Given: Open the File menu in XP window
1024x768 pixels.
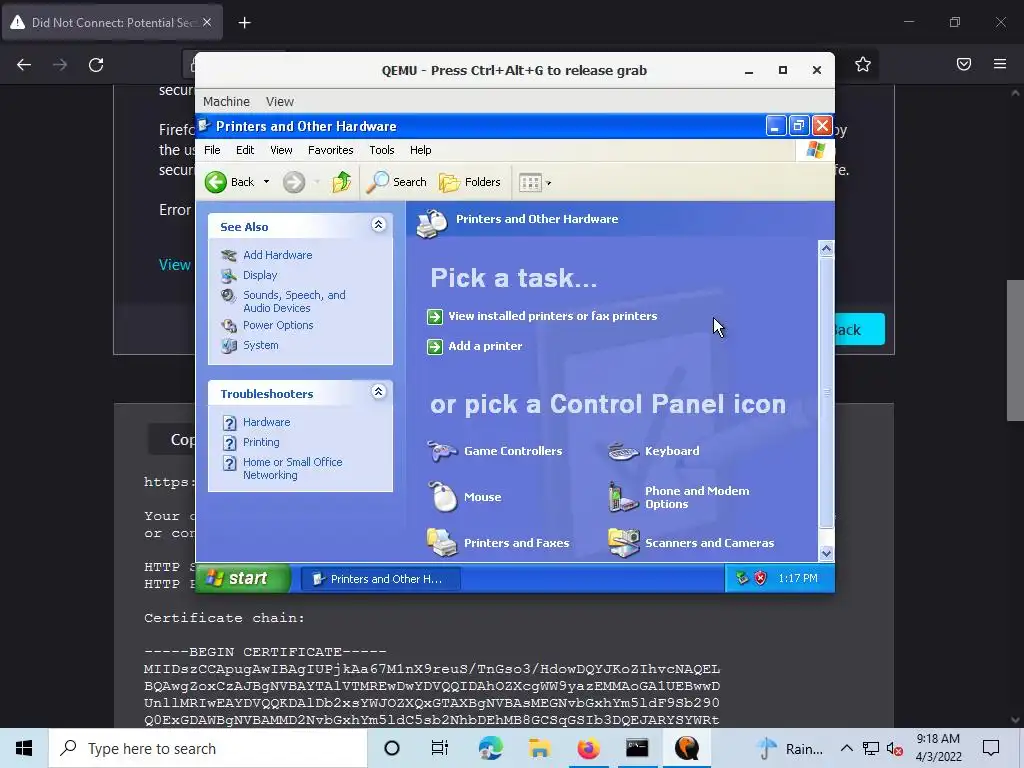Looking at the screenshot, I should coord(212,150).
